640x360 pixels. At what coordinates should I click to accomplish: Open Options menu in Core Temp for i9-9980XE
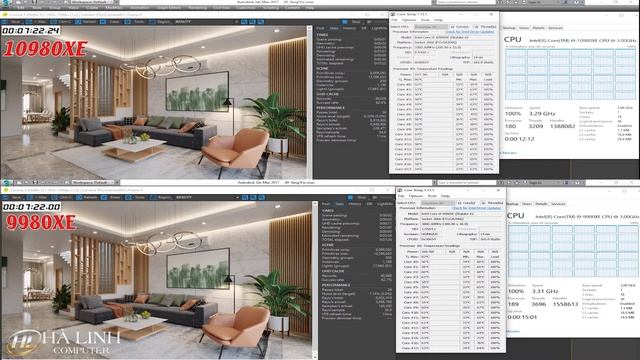[416, 196]
